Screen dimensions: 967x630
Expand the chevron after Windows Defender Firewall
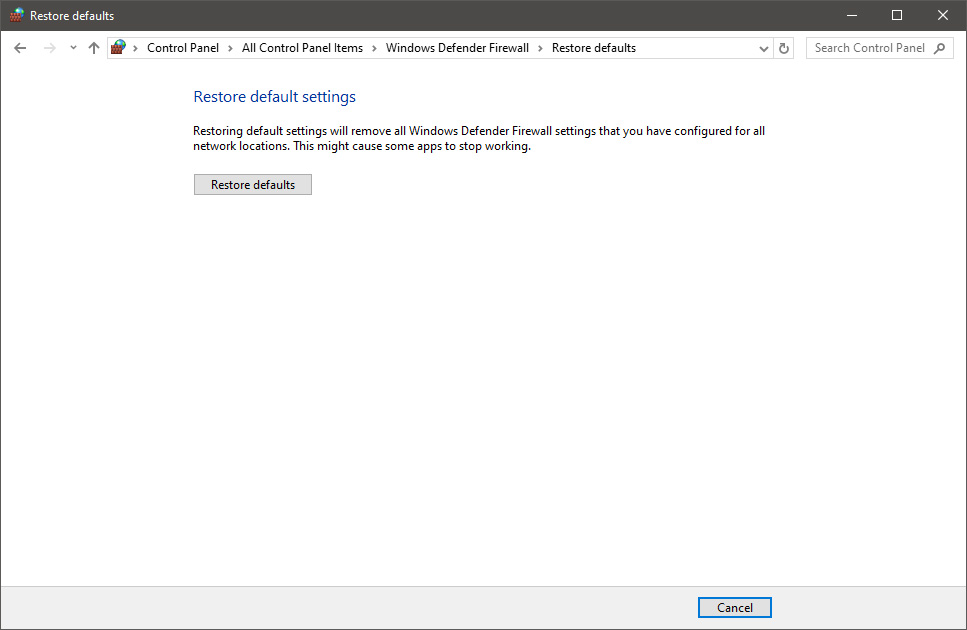pos(540,48)
